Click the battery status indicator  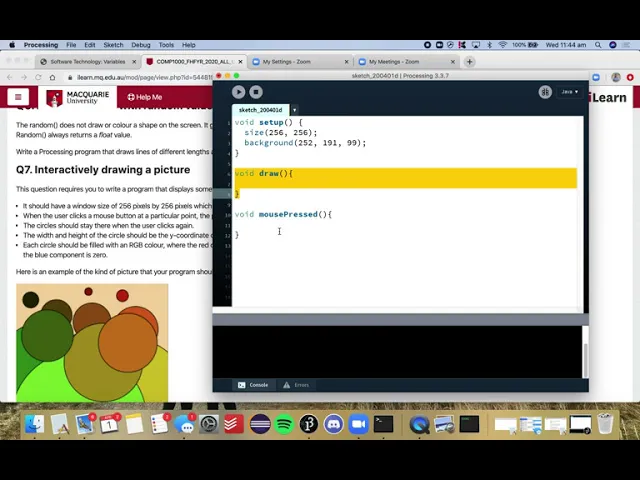tap(525, 45)
